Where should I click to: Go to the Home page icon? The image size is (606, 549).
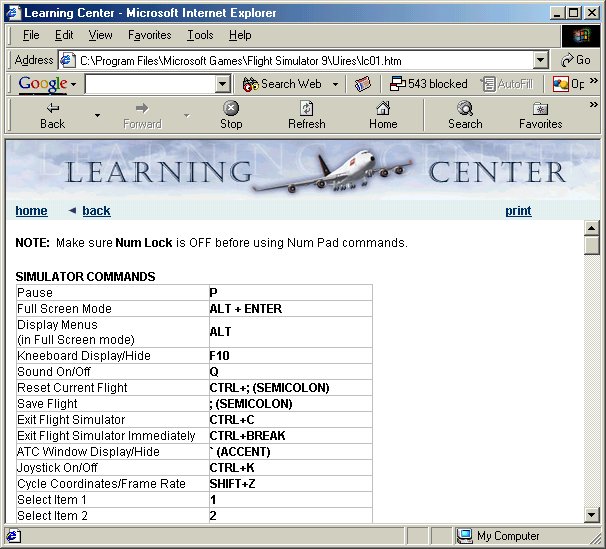click(382, 107)
